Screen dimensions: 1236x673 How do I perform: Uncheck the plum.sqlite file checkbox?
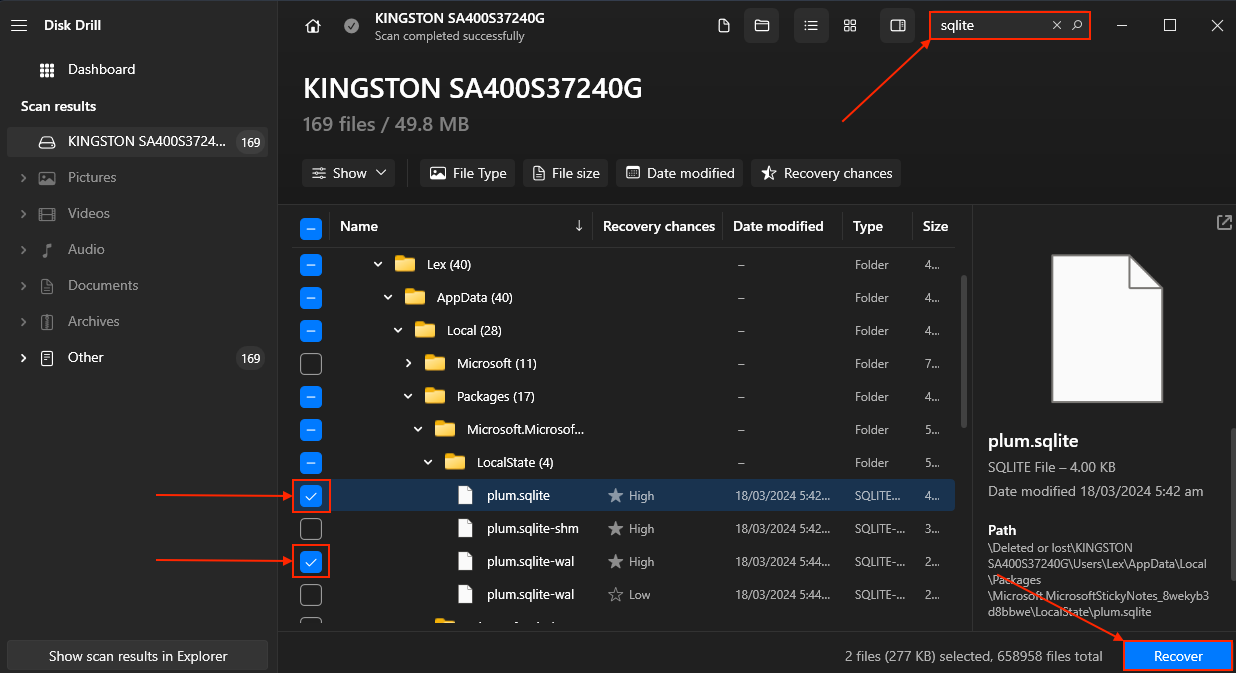pyautogui.click(x=311, y=496)
